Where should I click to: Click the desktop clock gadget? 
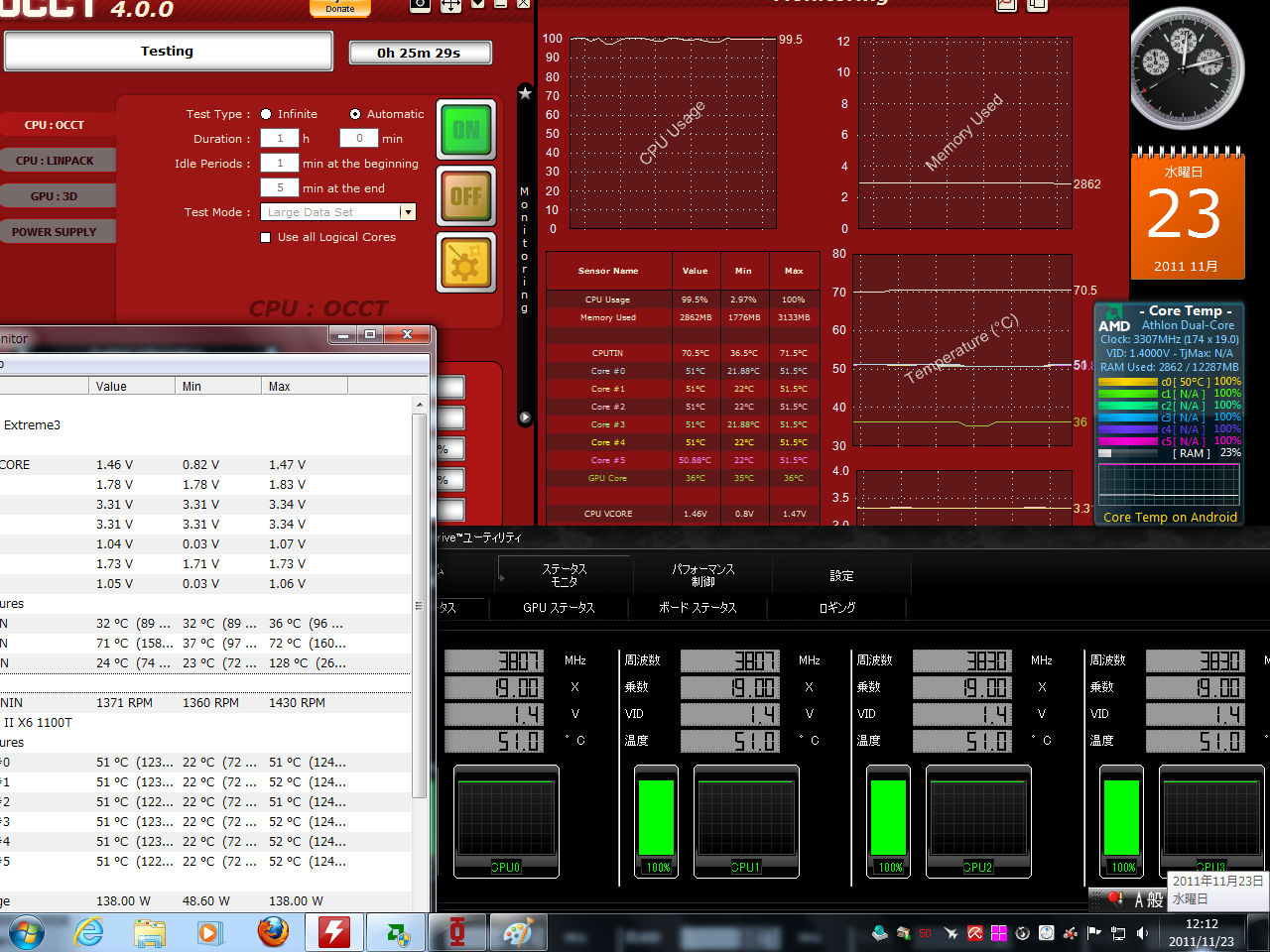pos(1187,68)
